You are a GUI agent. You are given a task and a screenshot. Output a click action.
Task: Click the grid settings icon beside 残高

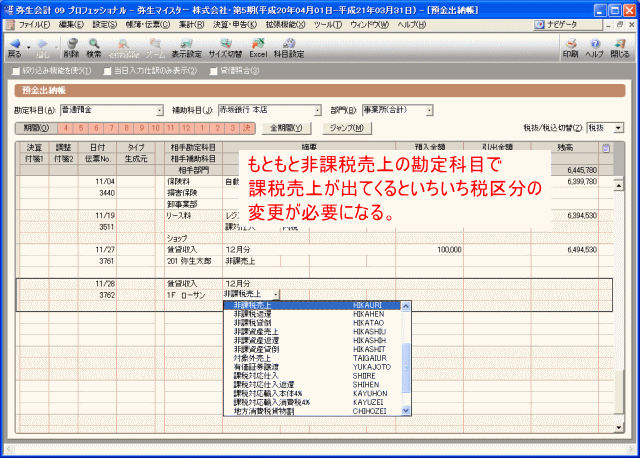(606, 148)
